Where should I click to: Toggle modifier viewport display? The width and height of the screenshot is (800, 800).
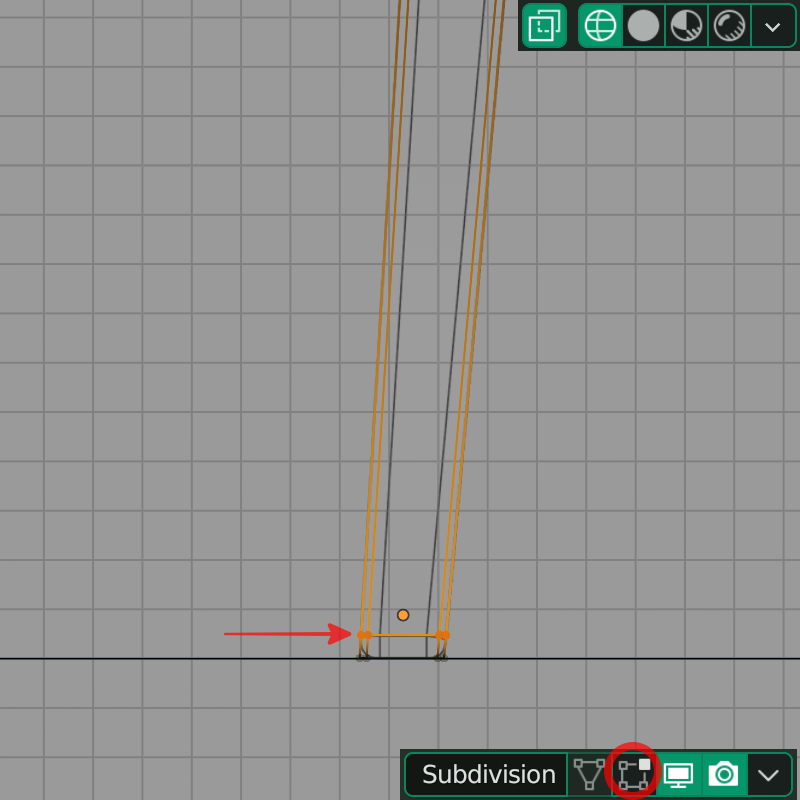679,774
